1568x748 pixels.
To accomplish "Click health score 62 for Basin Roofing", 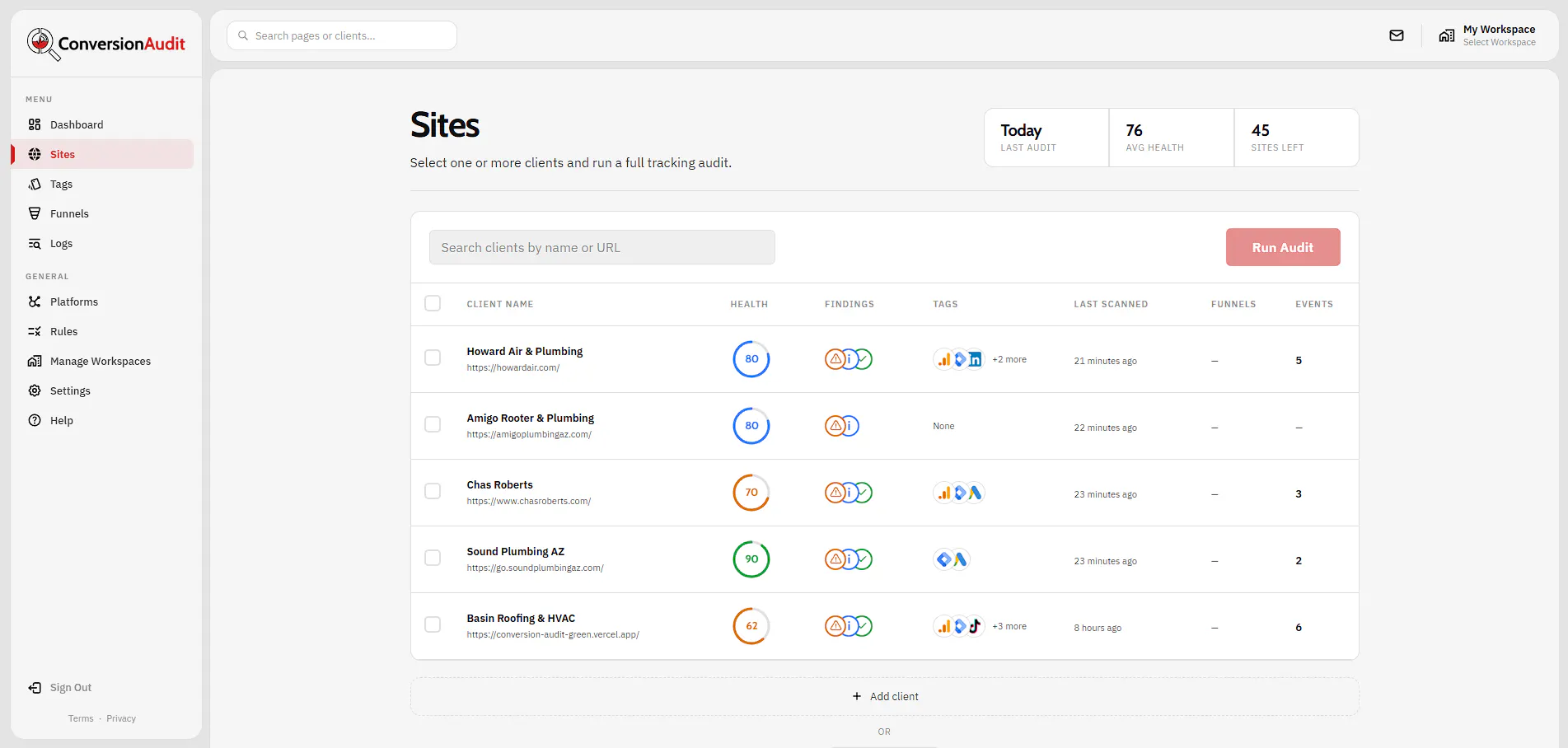I will 751,626.
